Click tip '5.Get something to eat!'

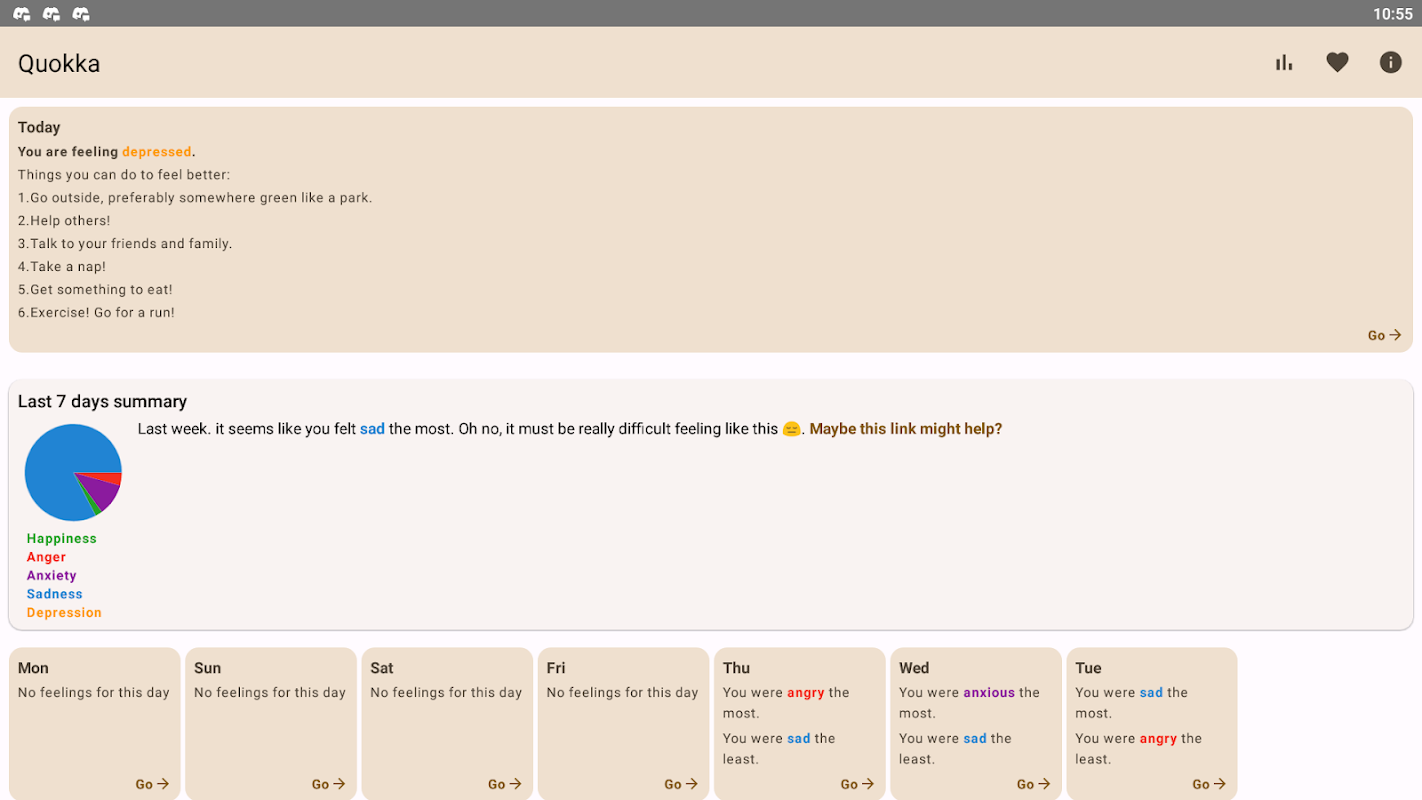[95, 290]
